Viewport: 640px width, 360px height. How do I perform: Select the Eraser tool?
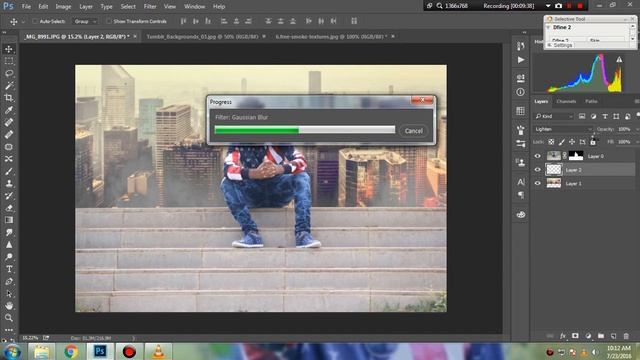click(9, 208)
